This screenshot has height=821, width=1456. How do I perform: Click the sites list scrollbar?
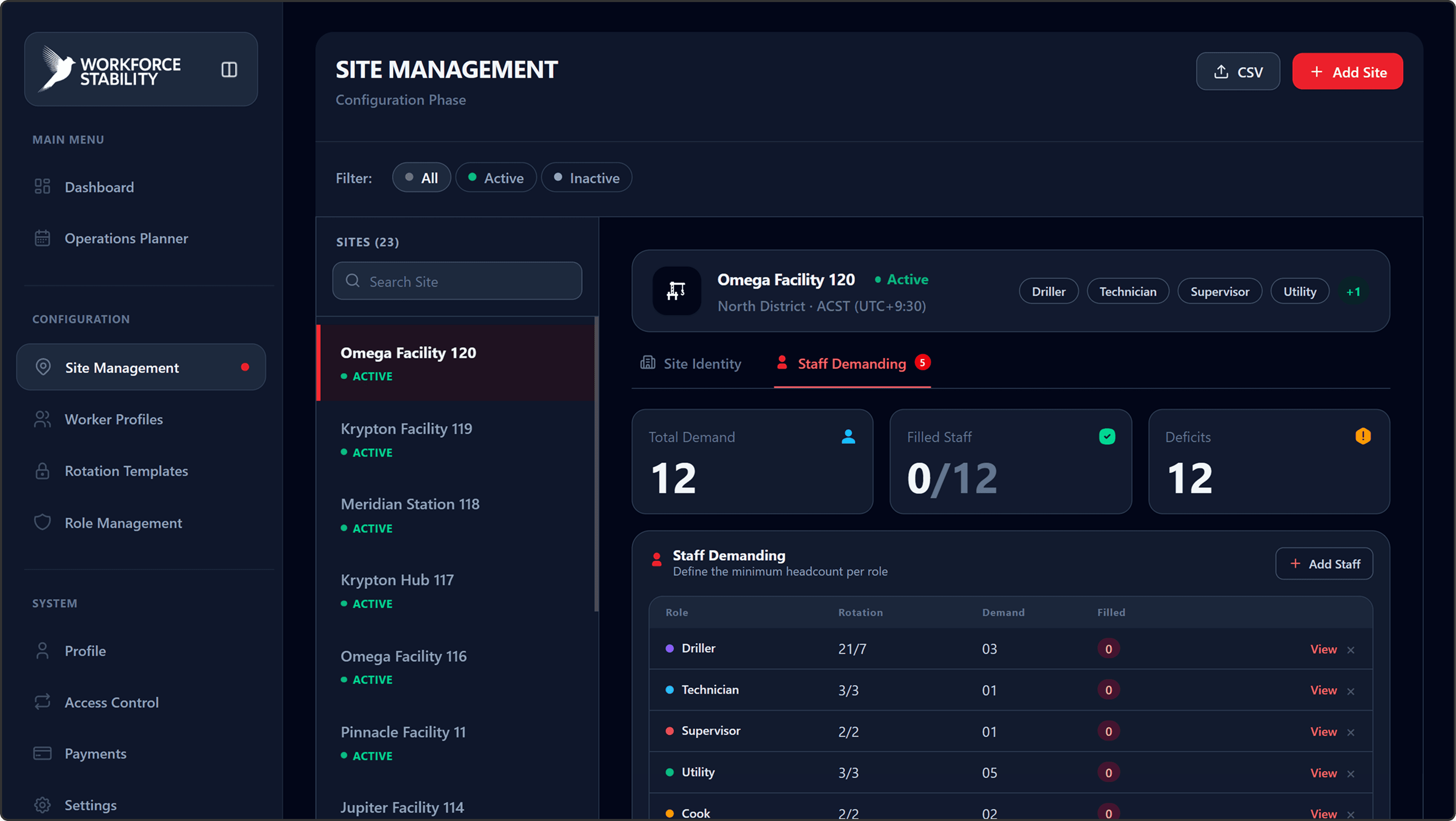pyautogui.click(x=596, y=464)
